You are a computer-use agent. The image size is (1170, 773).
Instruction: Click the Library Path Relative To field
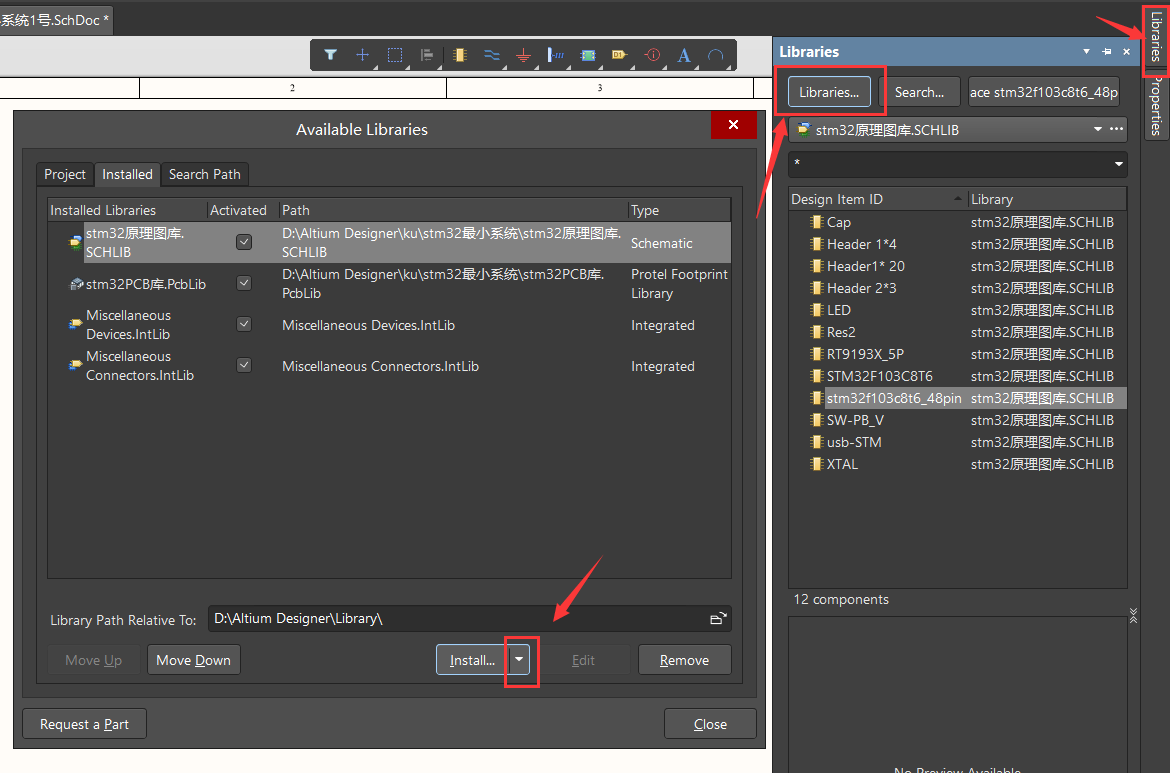click(x=469, y=619)
